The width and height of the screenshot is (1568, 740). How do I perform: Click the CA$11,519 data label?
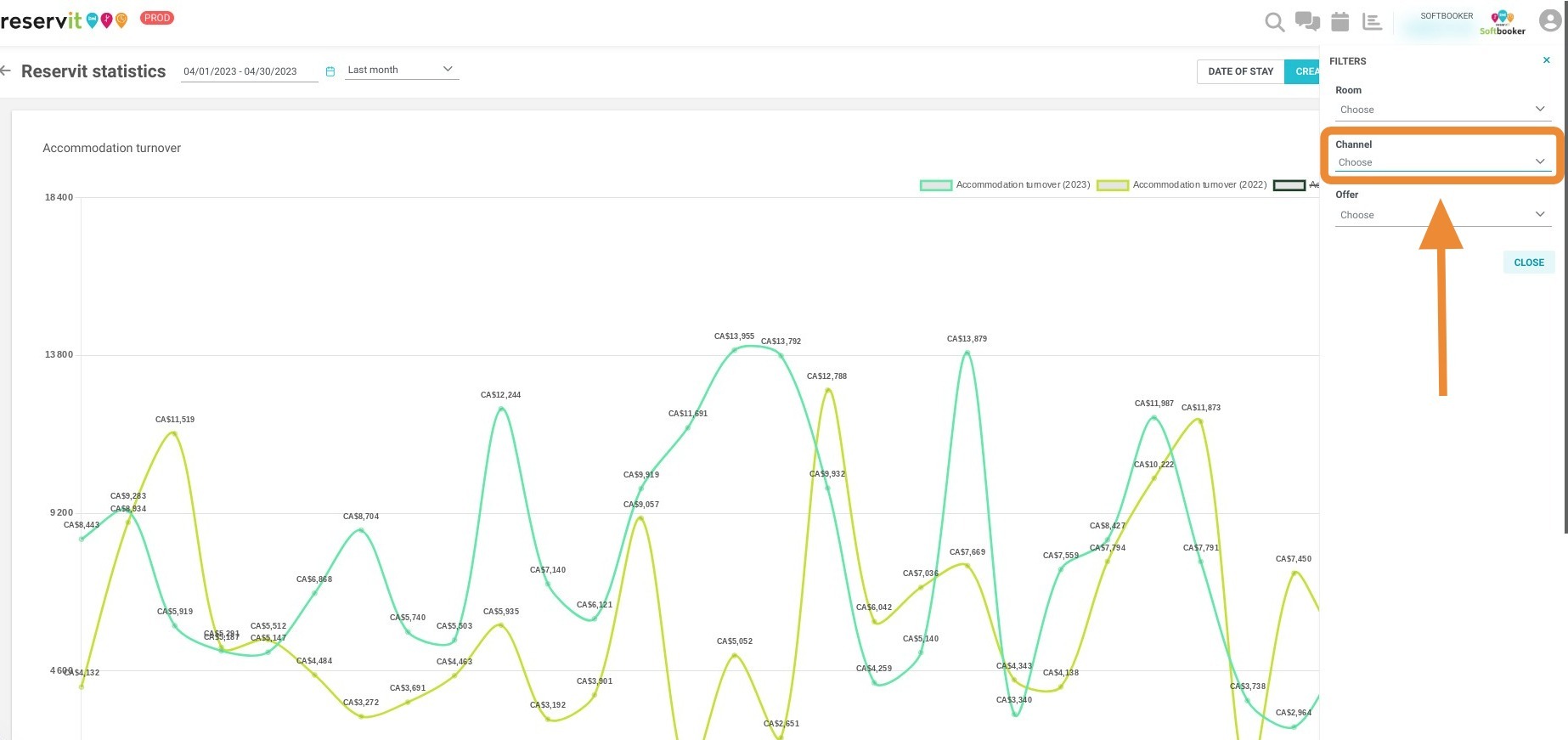(x=175, y=420)
